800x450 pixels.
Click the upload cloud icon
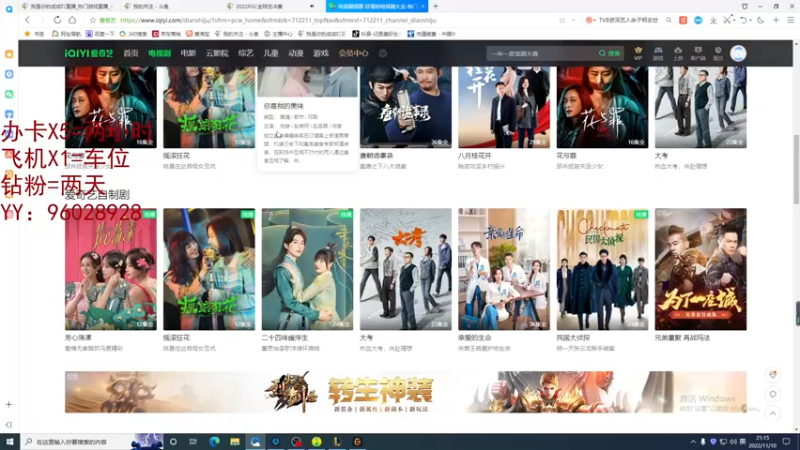coord(678,53)
